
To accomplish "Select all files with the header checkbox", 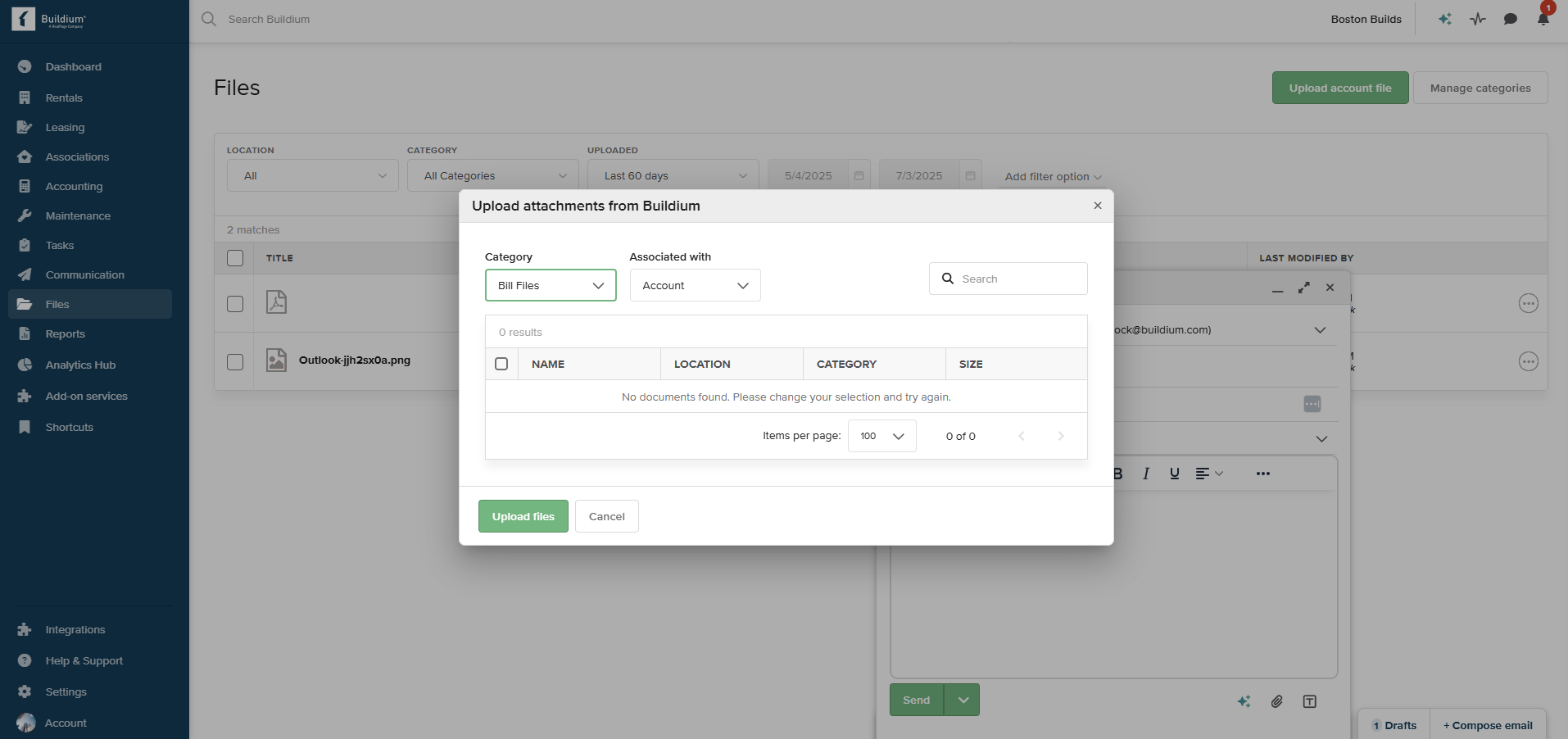I will 235,258.
